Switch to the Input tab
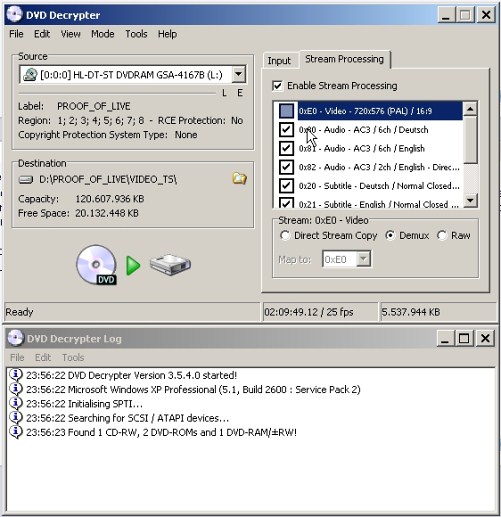The width and height of the screenshot is (501, 517). pos(279,61)
